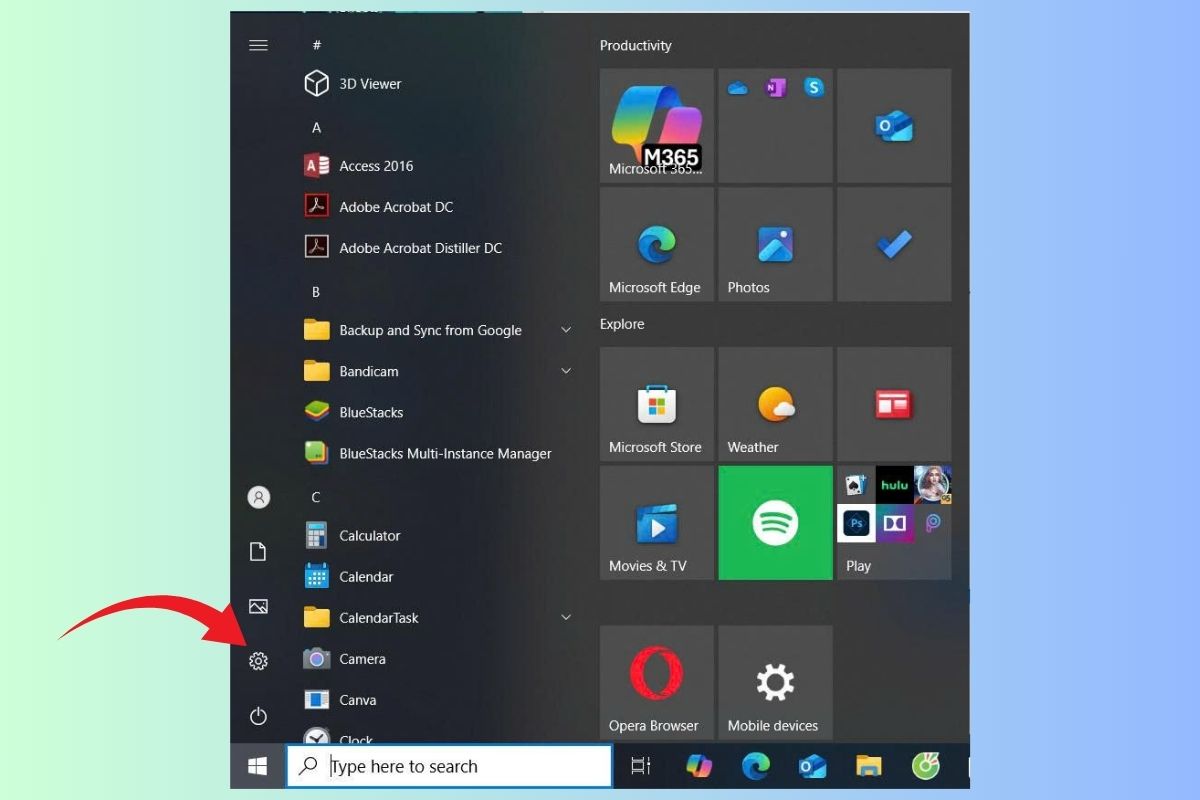Image resolution: width=1200 pixels, height=800 pixels.
Task: Expand the CalendarTask folder chevron
Action: (566, 618)
